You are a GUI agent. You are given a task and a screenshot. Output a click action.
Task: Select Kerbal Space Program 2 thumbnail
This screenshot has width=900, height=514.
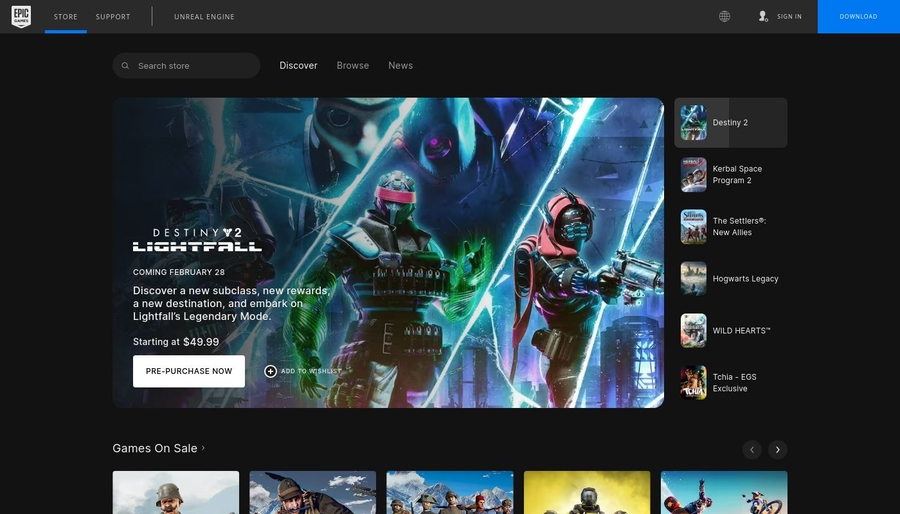point(694,174)
